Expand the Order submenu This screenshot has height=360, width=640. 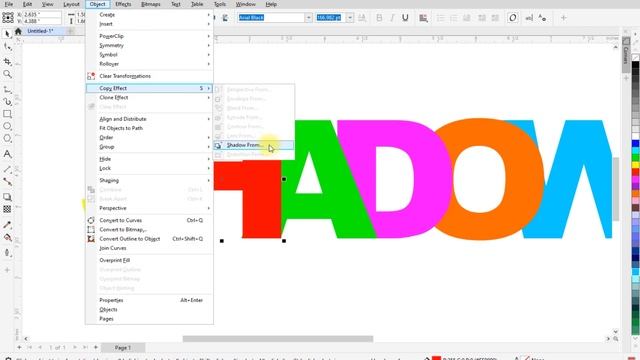click(149, 138)
